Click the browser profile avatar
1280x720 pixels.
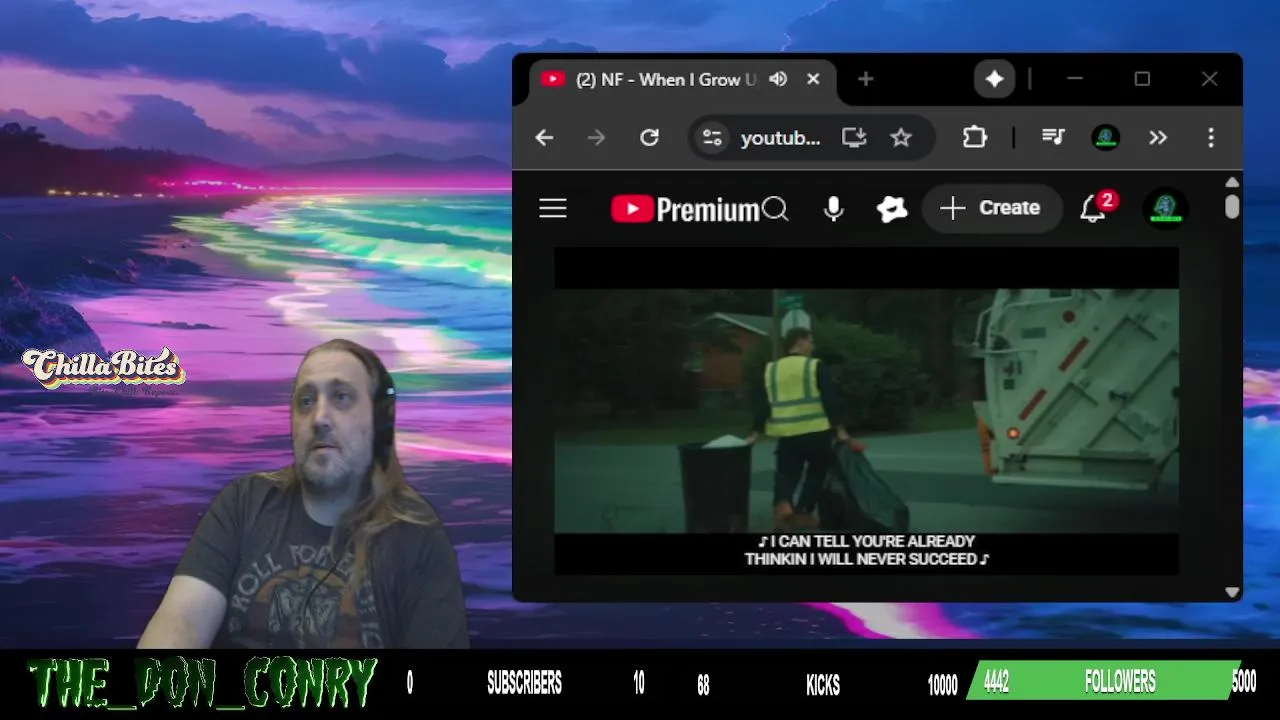1105,138
